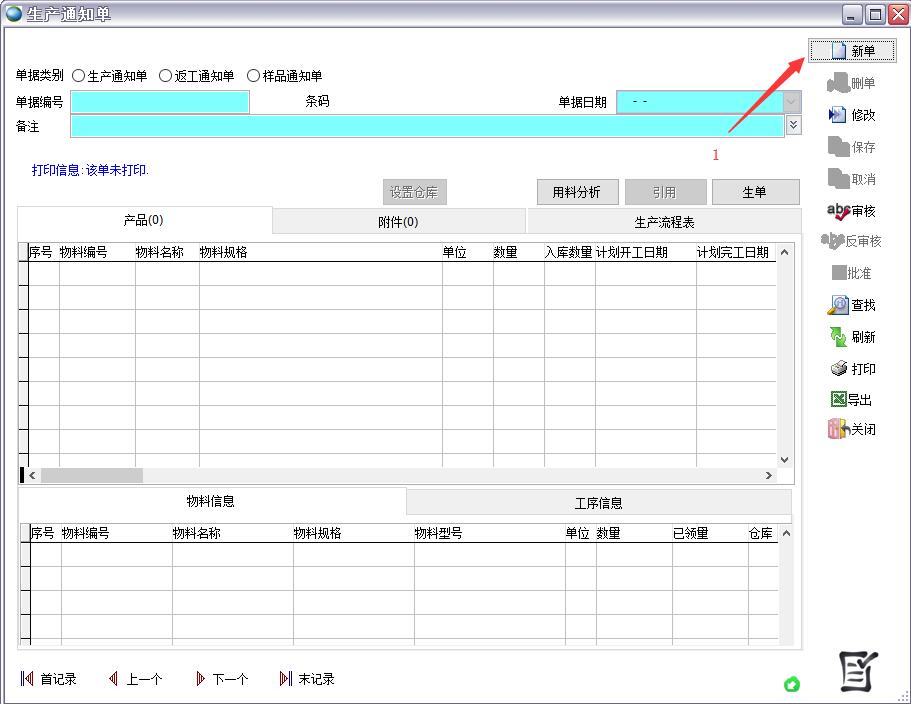The image size is (911, 704).
Task: Click the 导出 (Export) Excel icon
Action: tap(838, 399)
